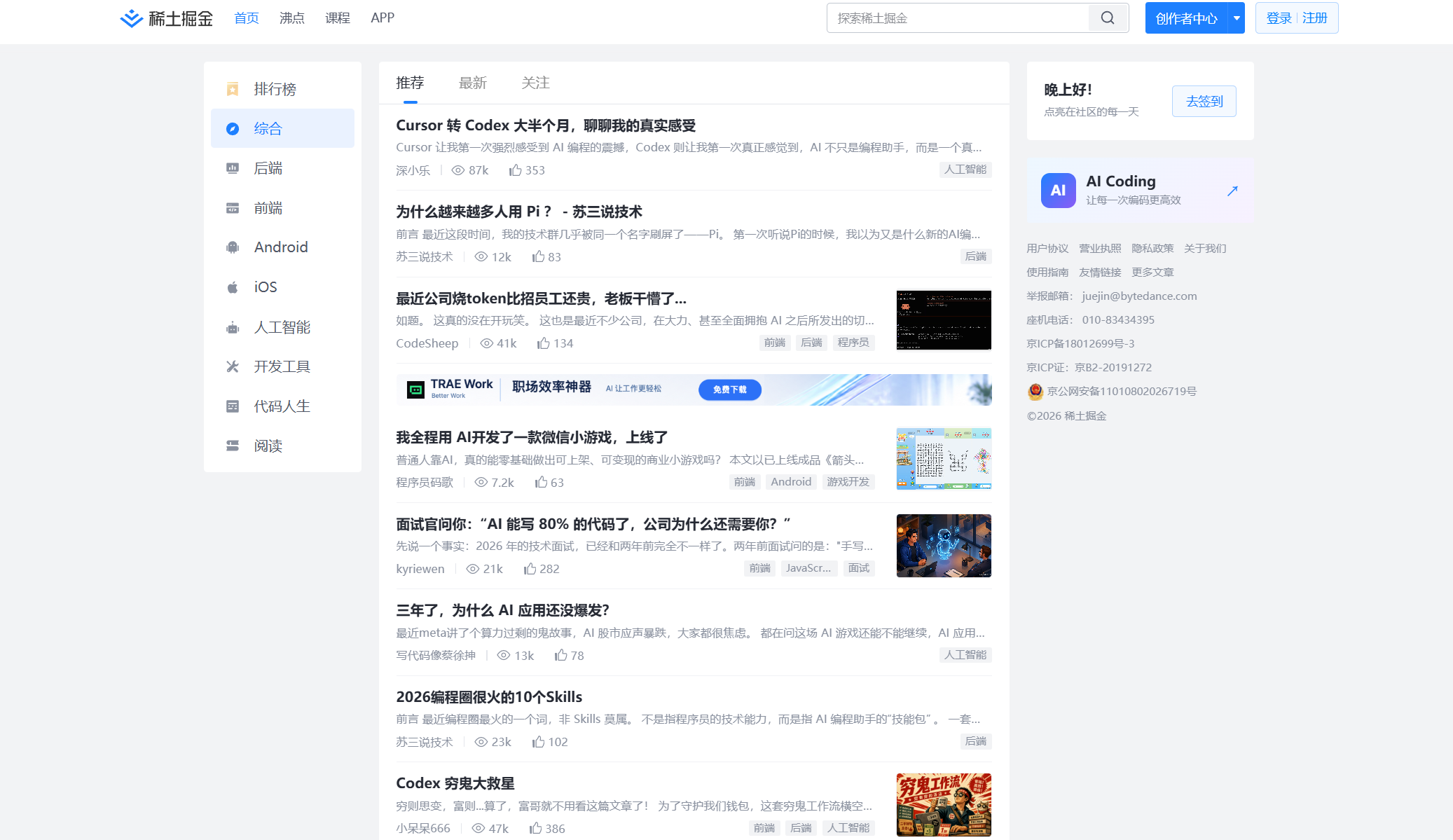This screenshot has height=840, width=1453.
Task: Click the JavaScr... tag
Action: (808, 568)
